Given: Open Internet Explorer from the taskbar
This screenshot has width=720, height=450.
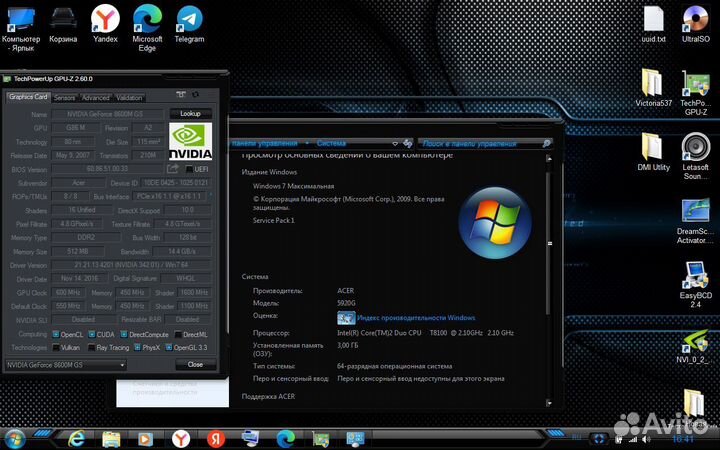Looking at the screenshot, I should (x=77, y=439).
